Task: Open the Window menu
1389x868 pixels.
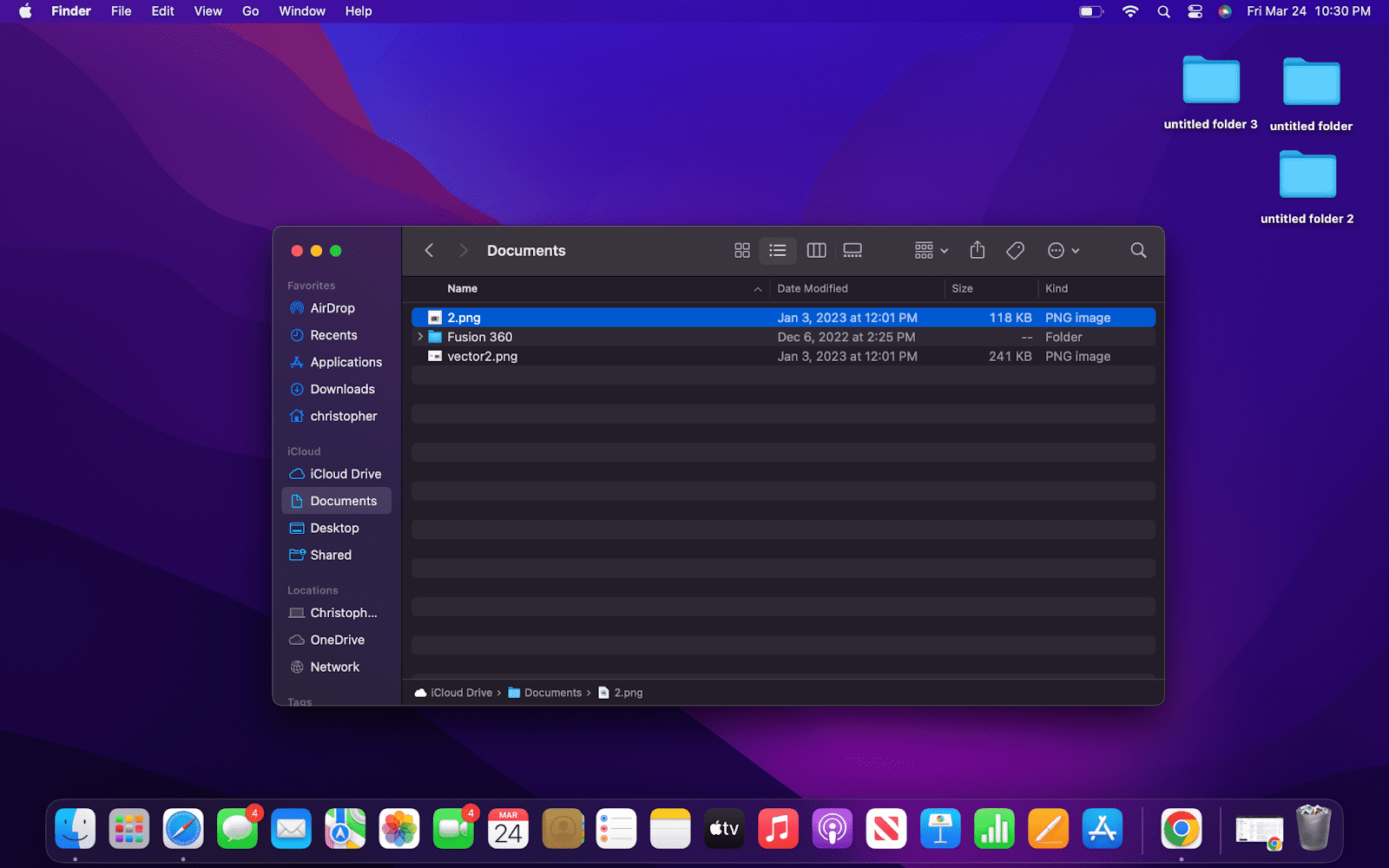Action: [302, 11]
